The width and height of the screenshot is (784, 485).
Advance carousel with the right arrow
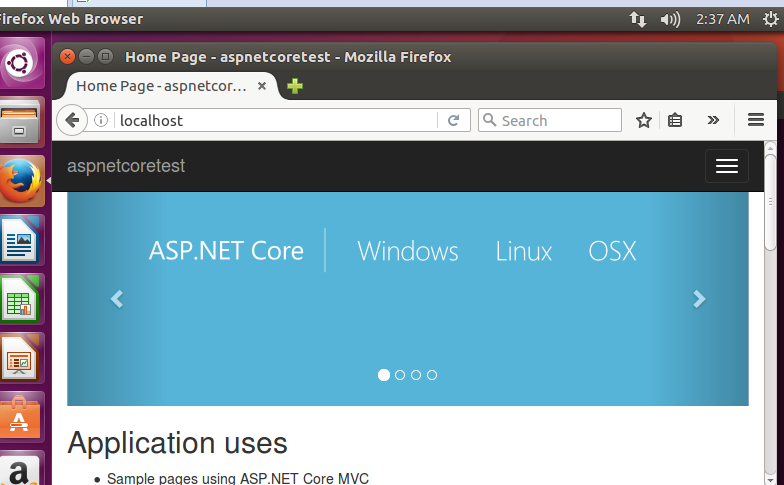[699, 299]
